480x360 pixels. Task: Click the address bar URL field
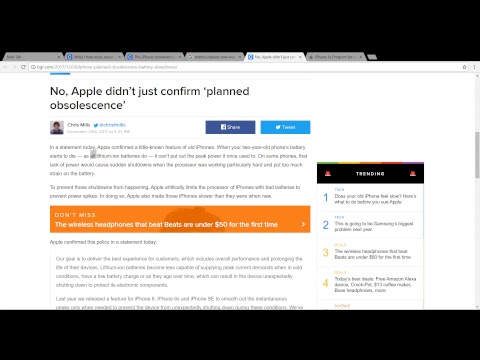(247, 67)
